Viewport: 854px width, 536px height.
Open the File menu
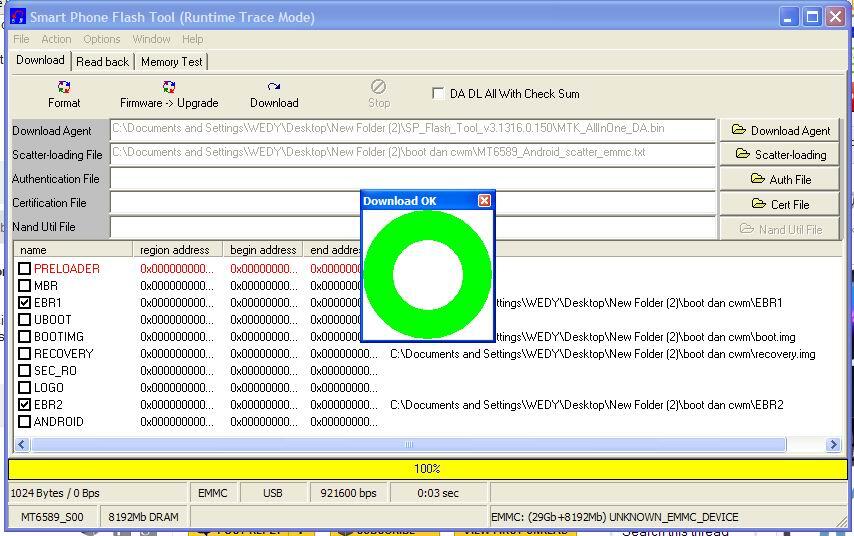point(21,39)
